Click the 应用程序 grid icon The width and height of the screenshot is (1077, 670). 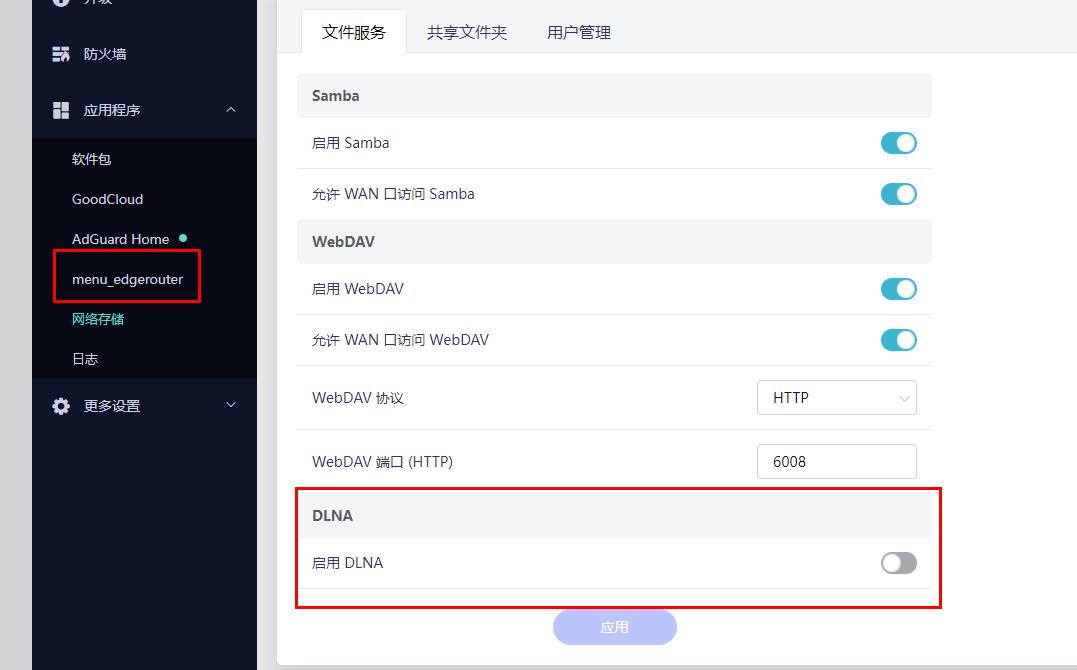pyautogui.click(x=61, y=110)
